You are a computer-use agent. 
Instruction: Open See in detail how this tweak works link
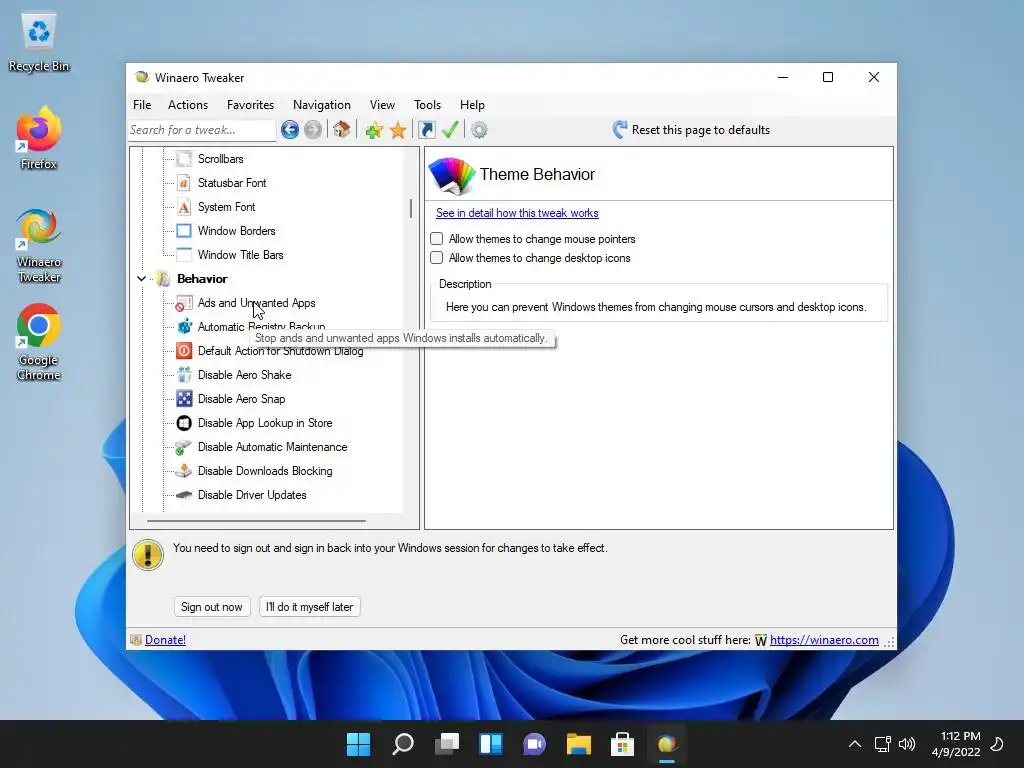[517, 213]
